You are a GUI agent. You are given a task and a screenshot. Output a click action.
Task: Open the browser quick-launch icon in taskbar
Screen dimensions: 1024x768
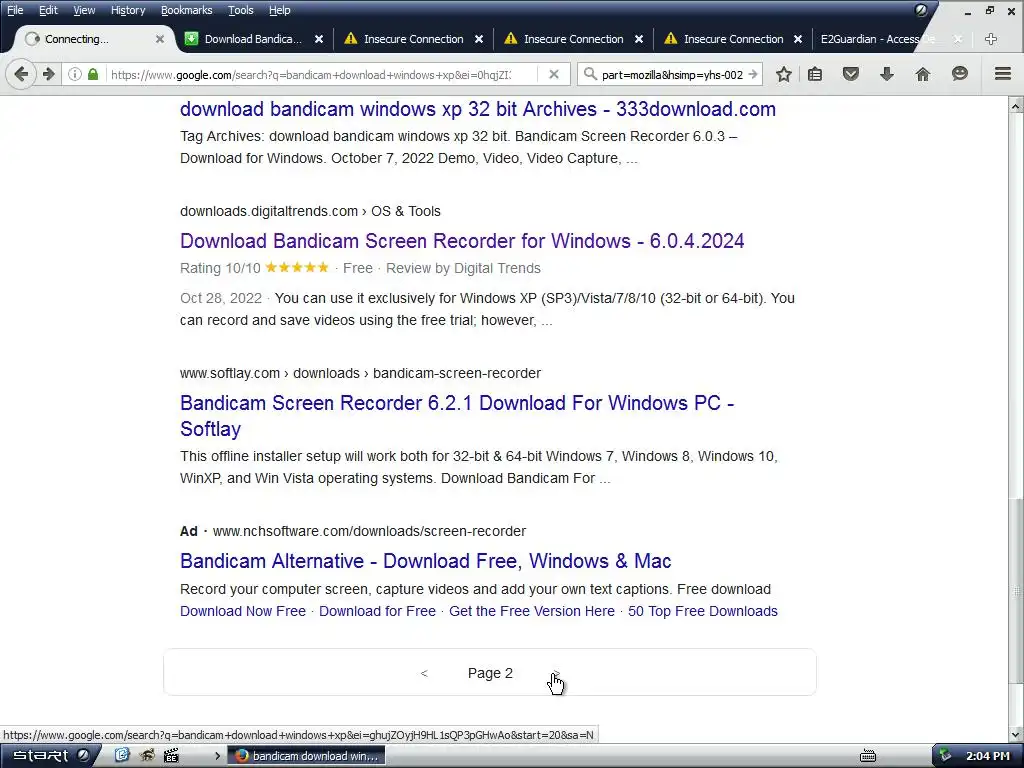[x=121, y=756]
